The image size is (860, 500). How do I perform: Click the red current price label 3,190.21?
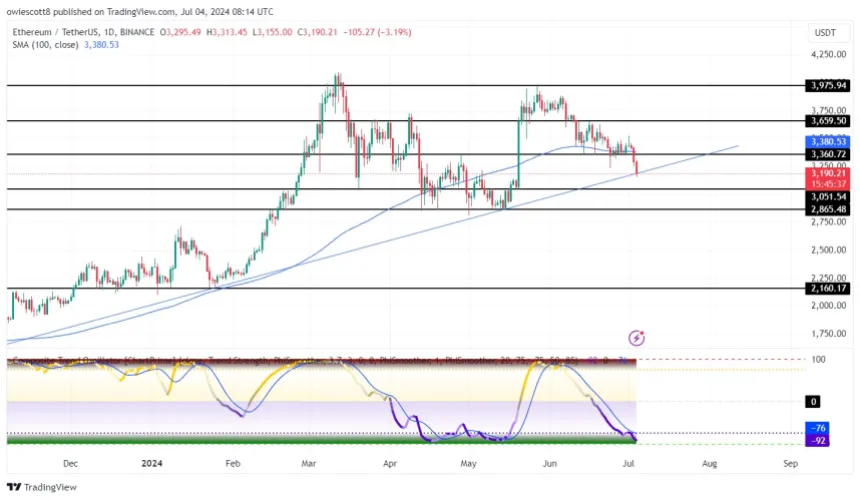(829, 174)
